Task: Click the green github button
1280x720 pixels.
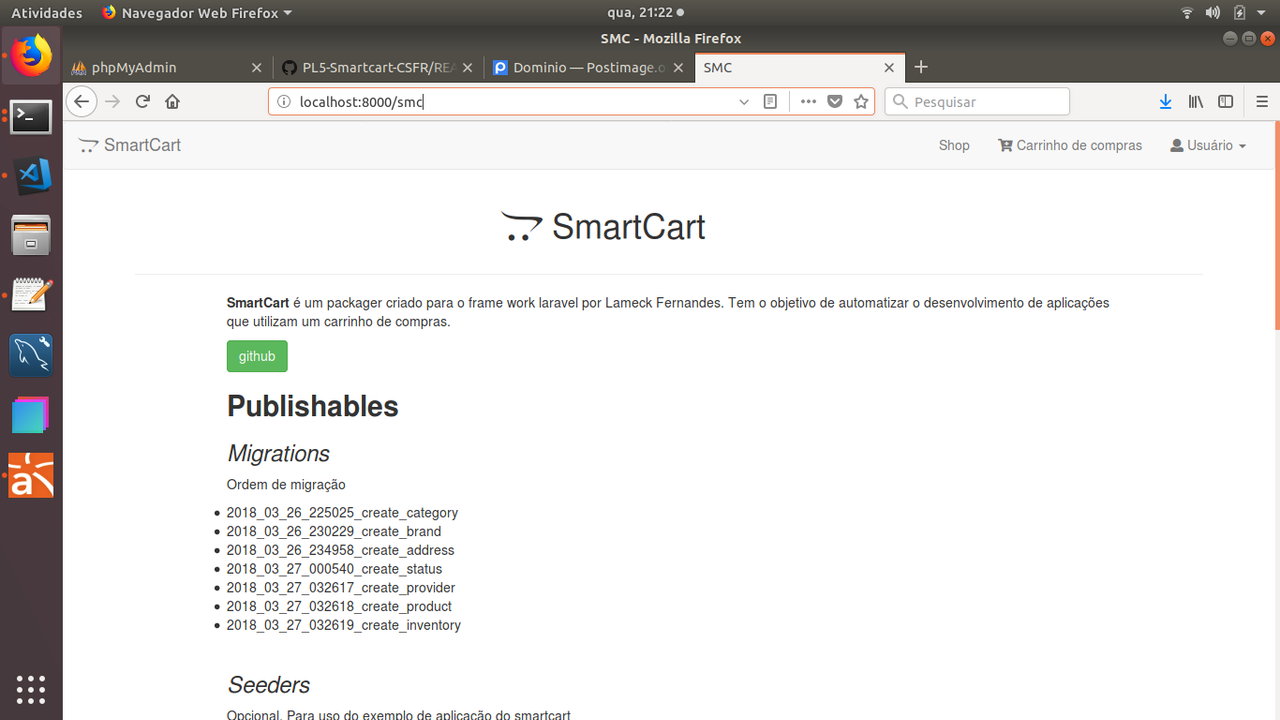Action: click(257, 356)
